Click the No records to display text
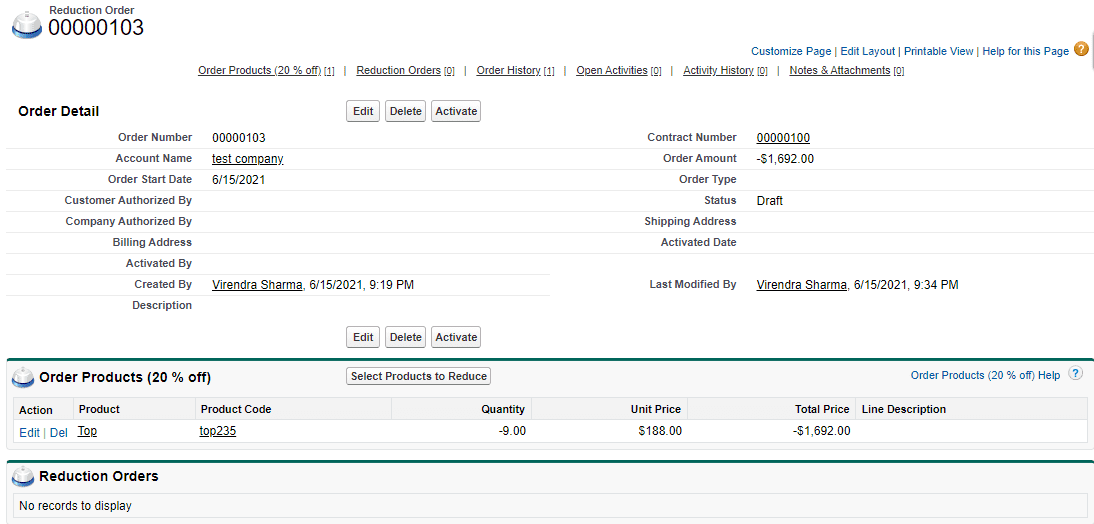This screenshot has width=1094, height=524. click(x=75, y=506)
